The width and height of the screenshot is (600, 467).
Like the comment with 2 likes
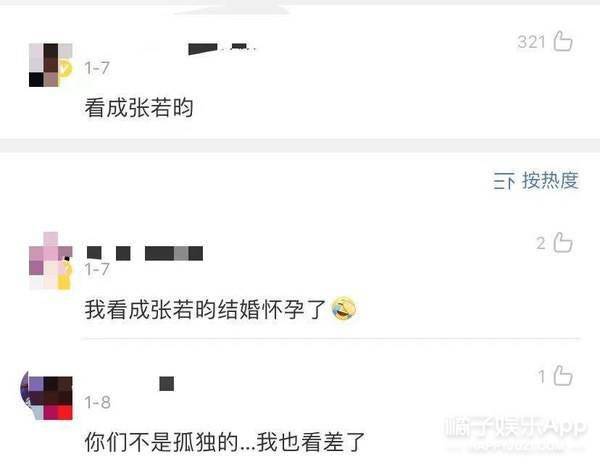(x=563, y=243)
